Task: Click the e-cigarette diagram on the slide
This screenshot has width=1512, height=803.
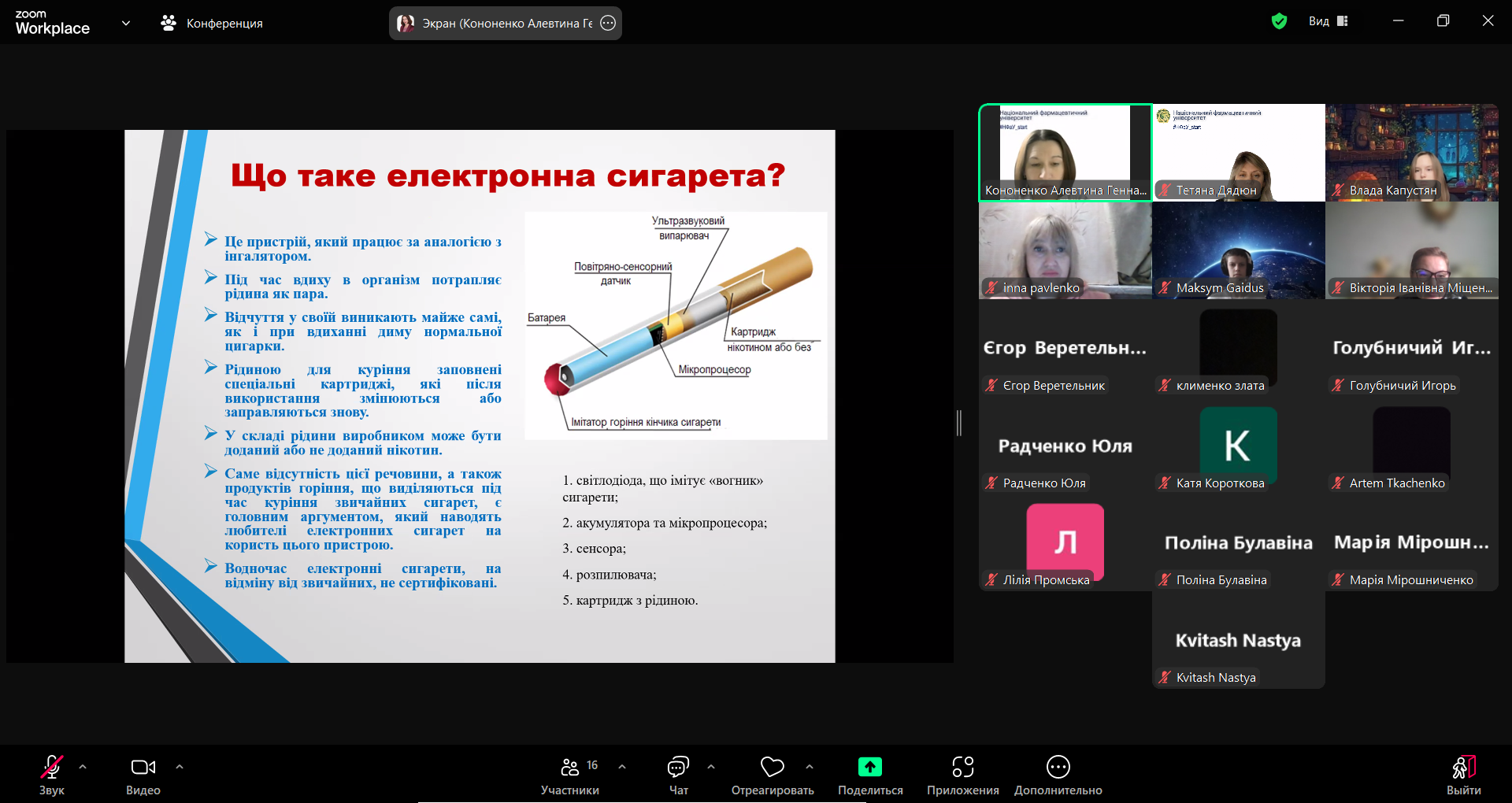Action: tap(676, 325)
